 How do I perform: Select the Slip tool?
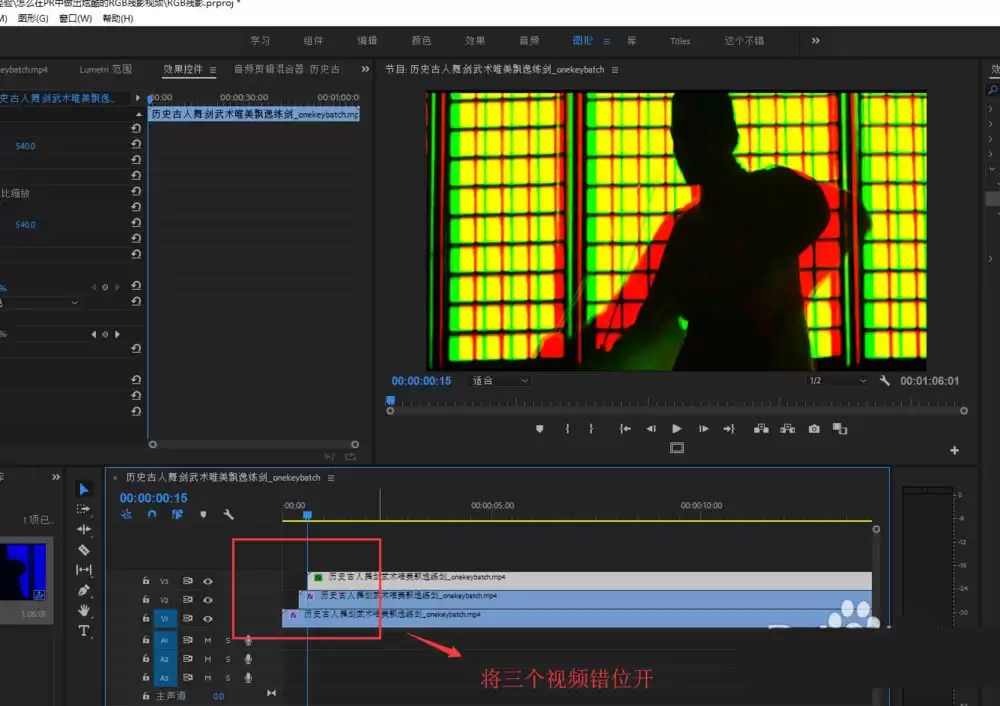coord(84,570)
